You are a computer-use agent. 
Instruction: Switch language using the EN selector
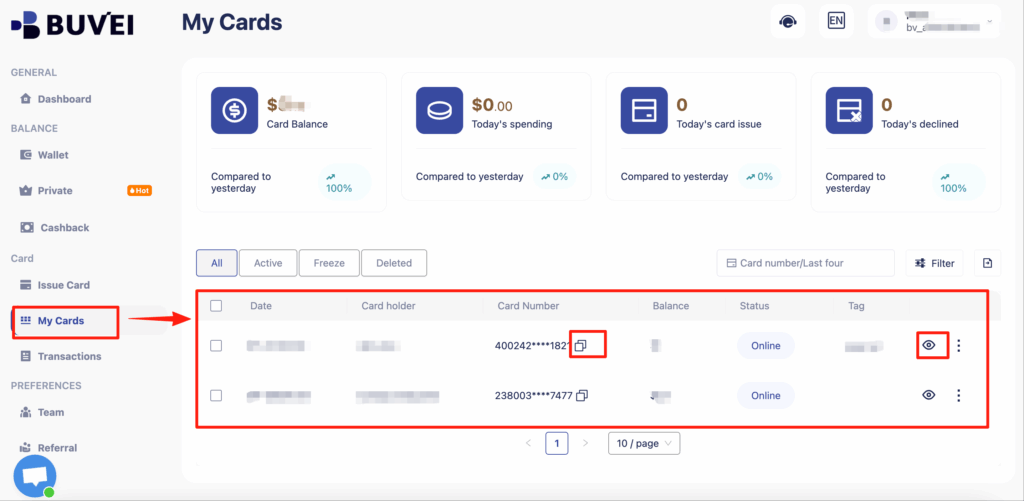pyautogui.click(x=836, y=21)
